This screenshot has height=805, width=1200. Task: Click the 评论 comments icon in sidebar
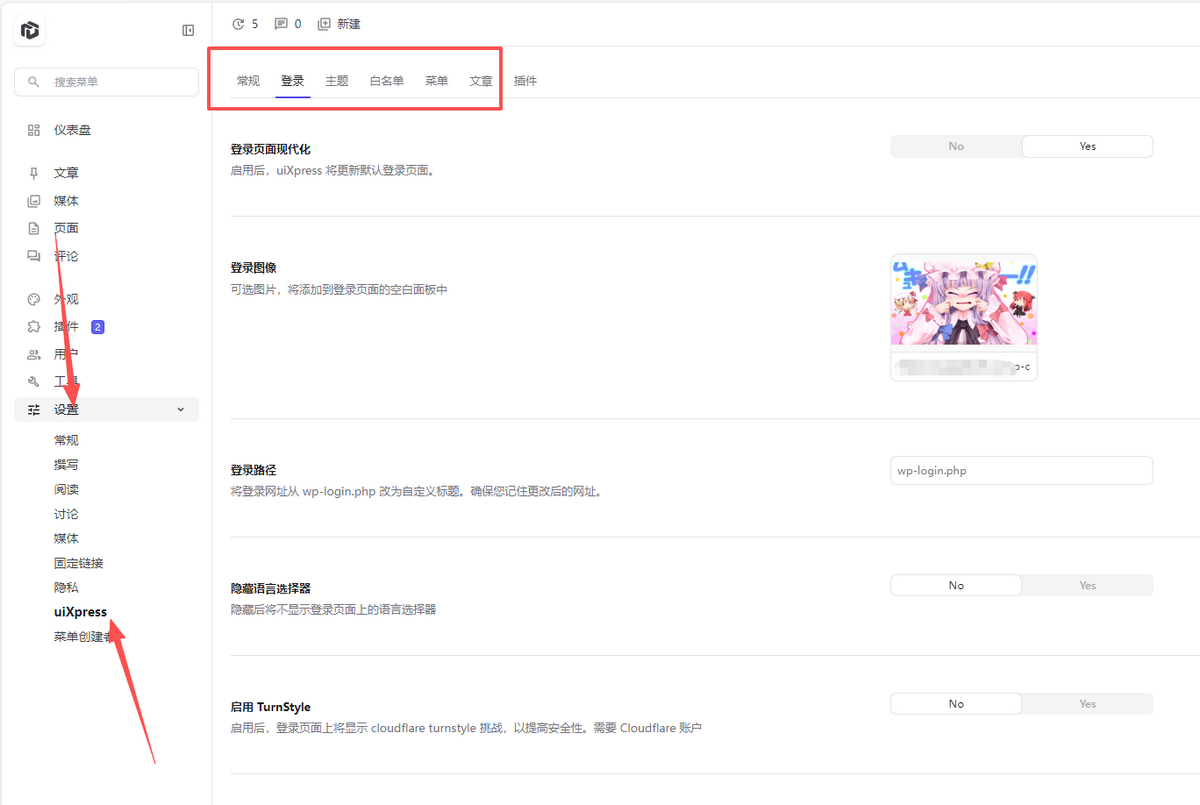pos(34,255)
